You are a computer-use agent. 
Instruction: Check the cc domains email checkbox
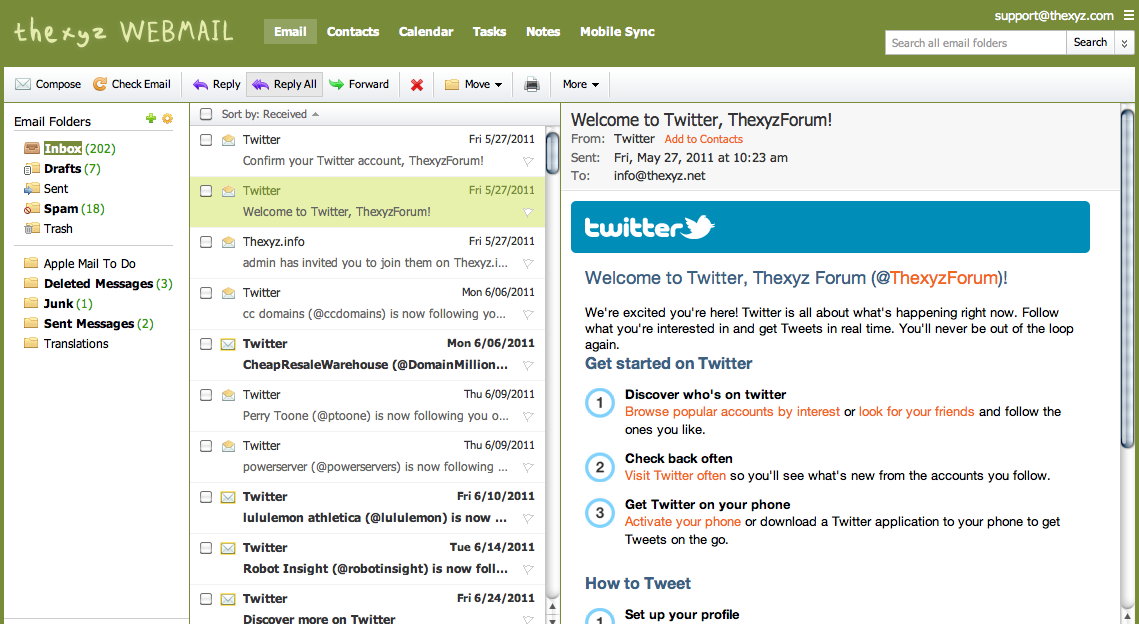(206, 293)
